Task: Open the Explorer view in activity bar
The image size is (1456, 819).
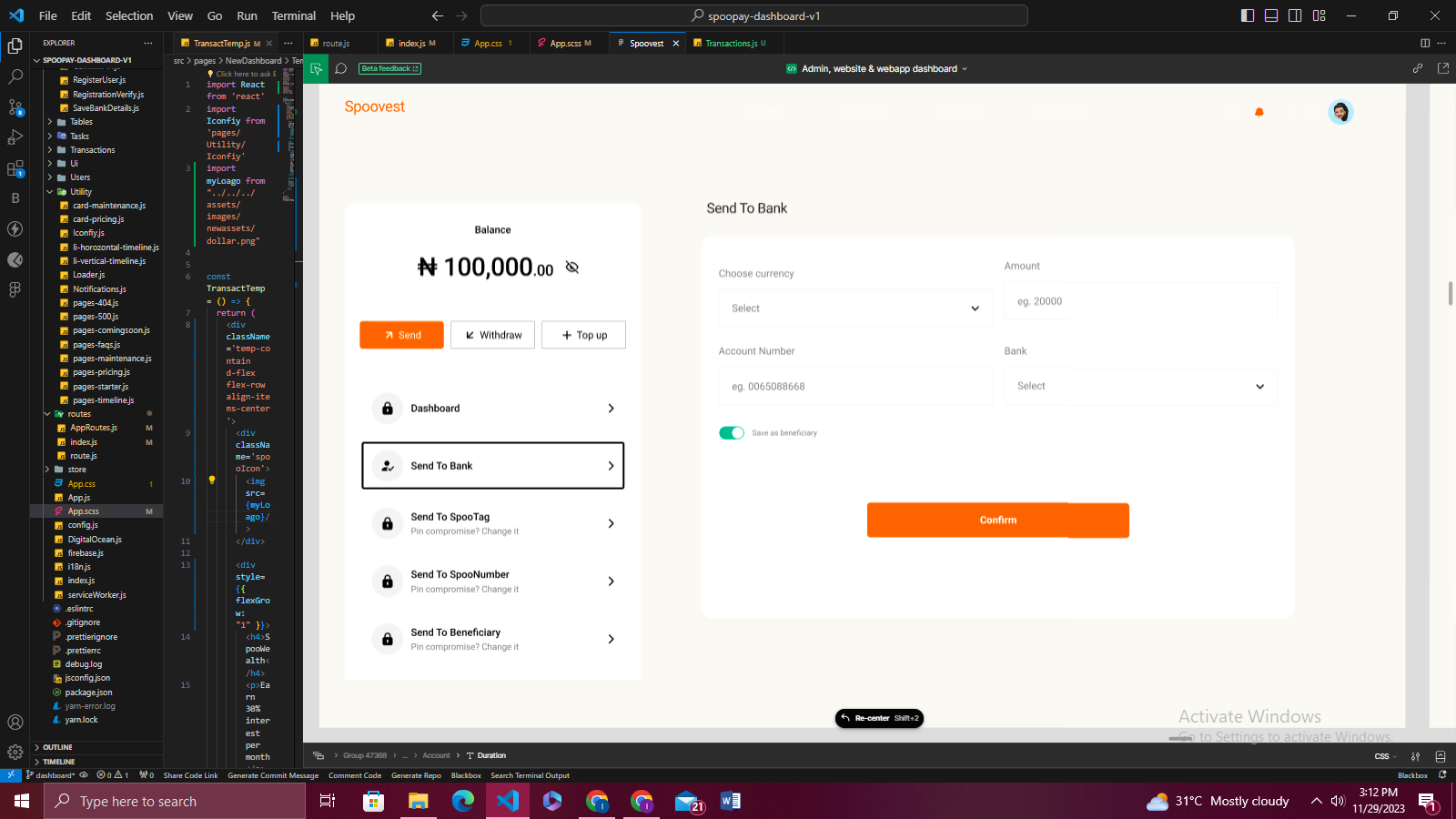Action: (x=15, y=45)
